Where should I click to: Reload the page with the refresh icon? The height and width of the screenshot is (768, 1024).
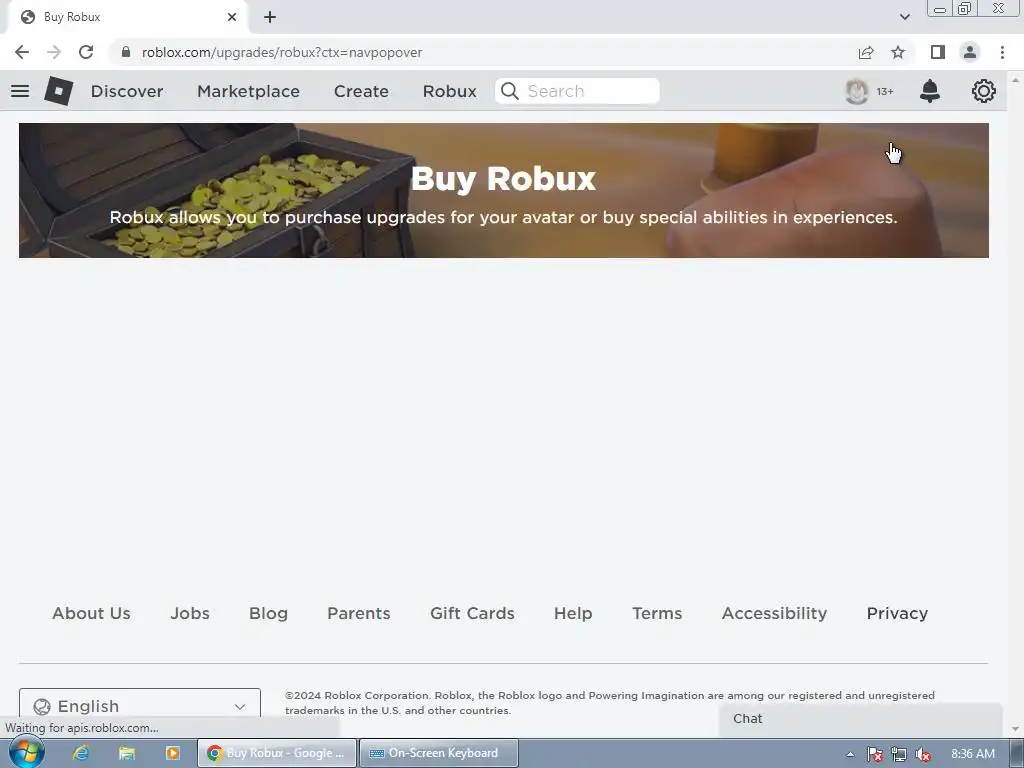86,52
